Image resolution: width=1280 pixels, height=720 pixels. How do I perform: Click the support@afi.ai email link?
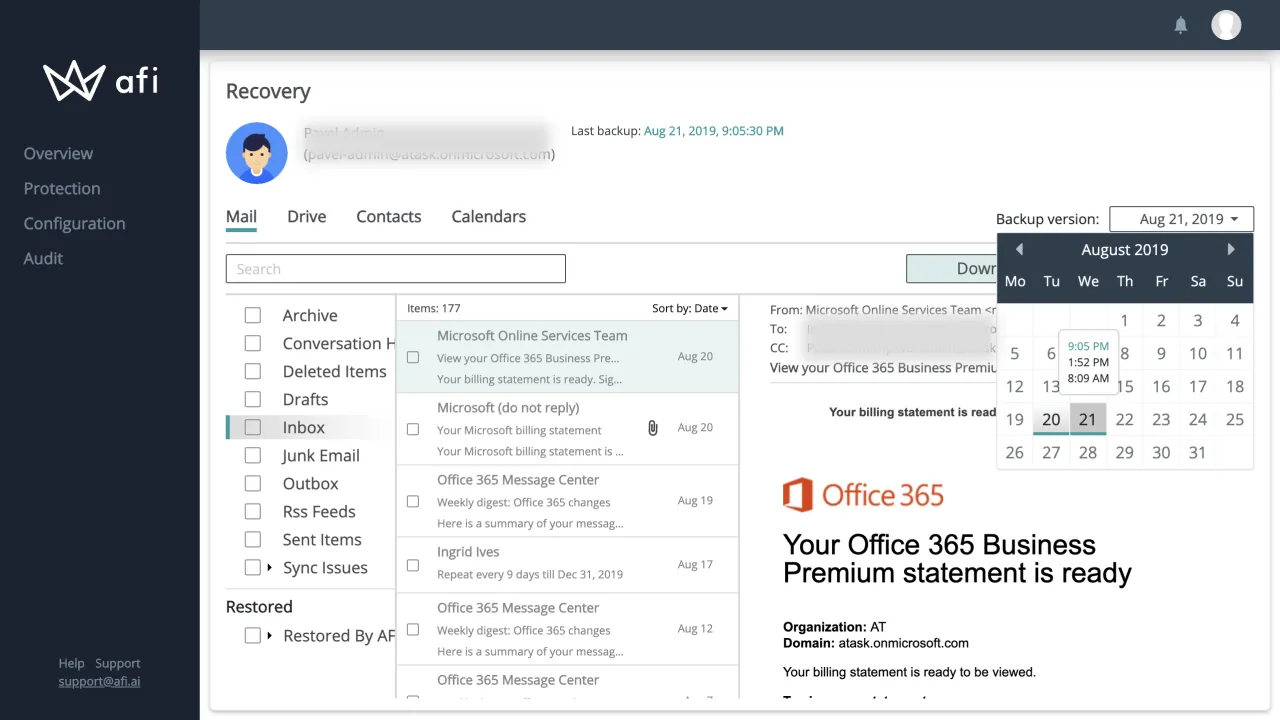[x=99, y=681]
